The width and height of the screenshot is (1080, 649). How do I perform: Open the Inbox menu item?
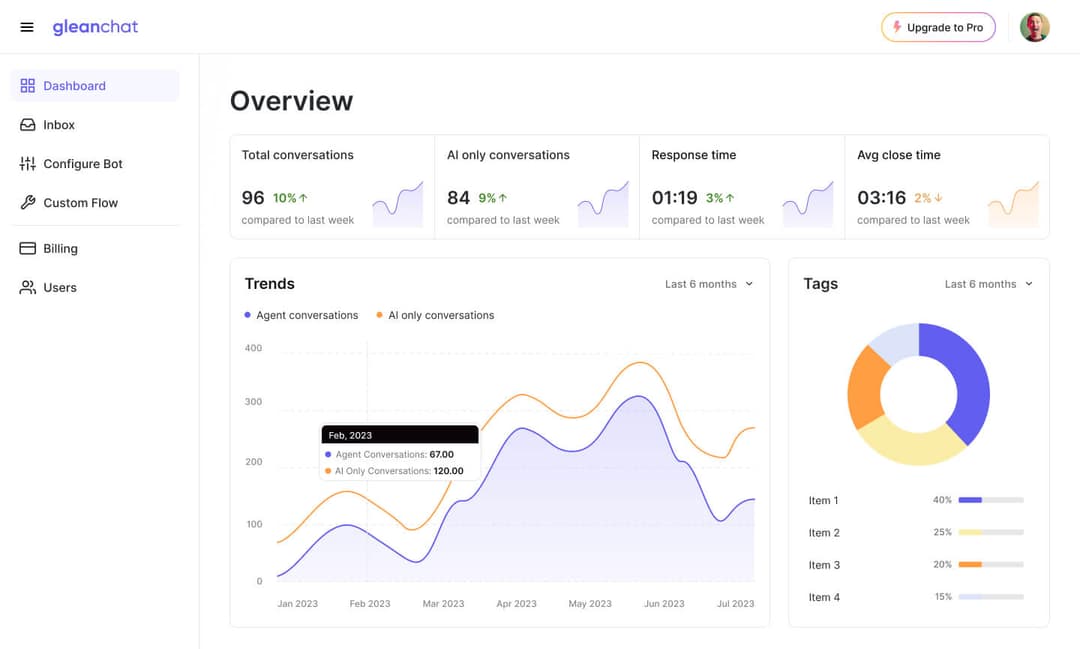59,125
